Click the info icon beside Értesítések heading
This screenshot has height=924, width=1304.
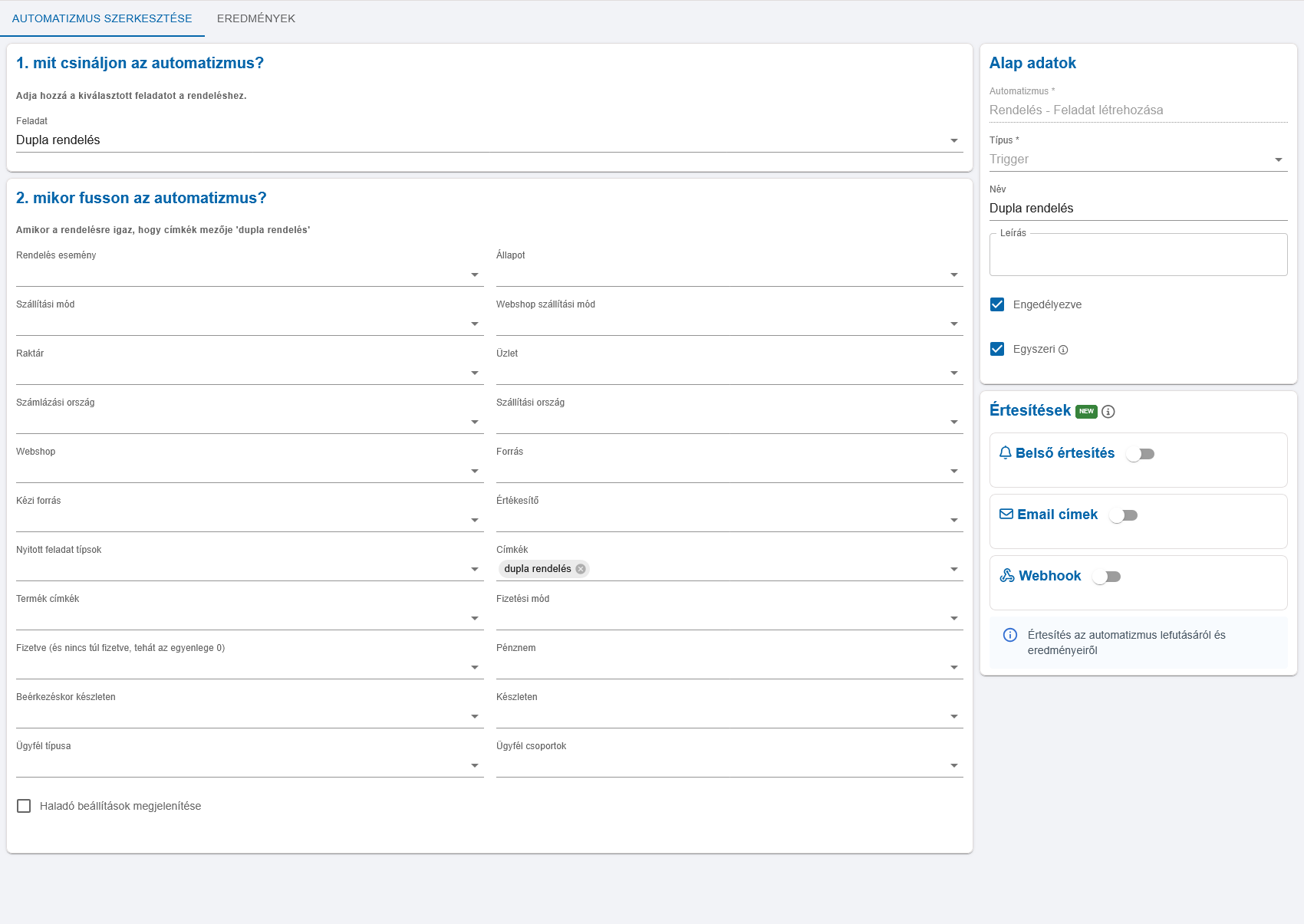click(1108, 412)
